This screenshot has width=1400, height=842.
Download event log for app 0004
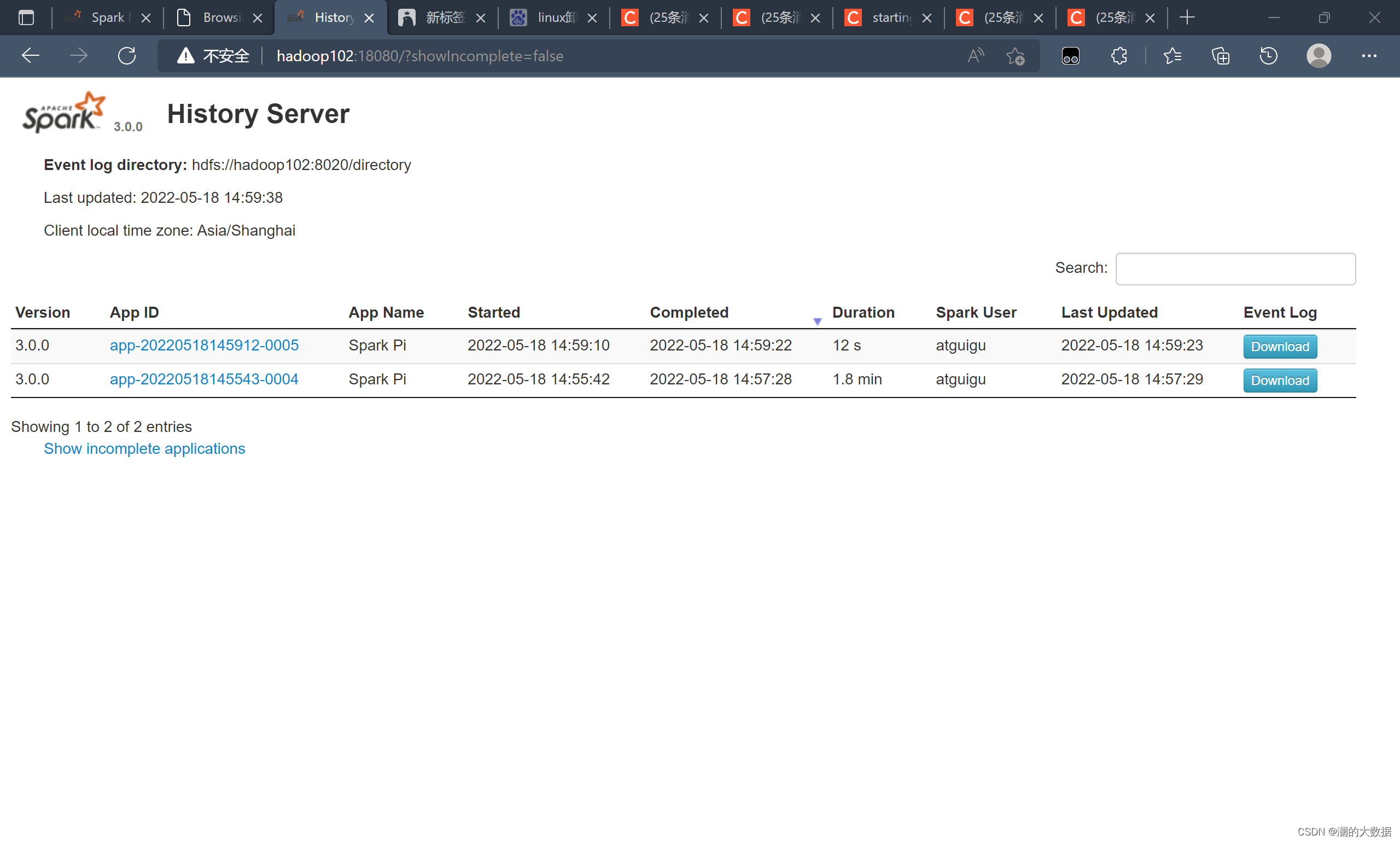click(x=1280, y=381)
